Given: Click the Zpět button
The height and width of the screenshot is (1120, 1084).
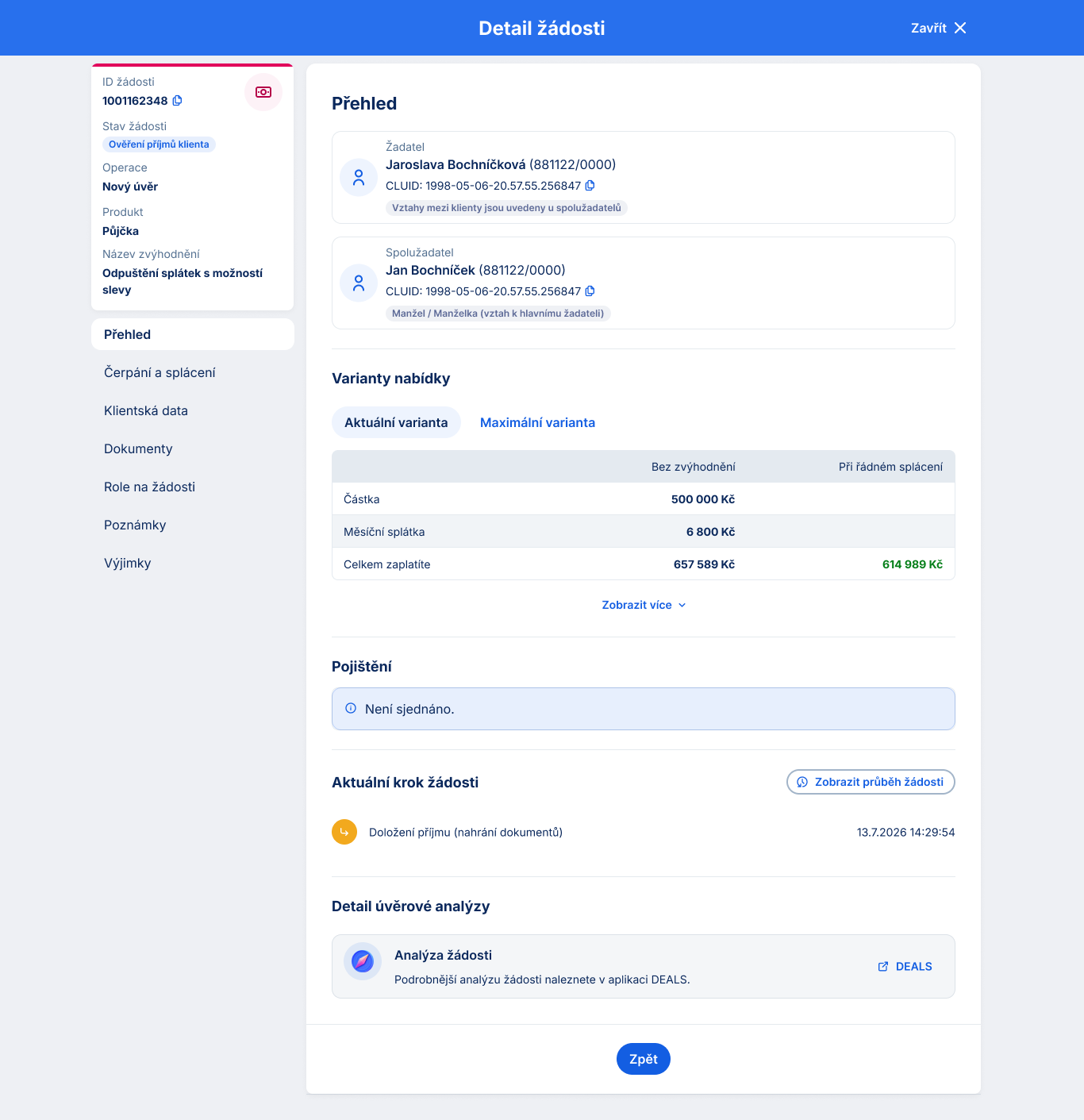Looking at the screenshot, I should pos(644,1059).
